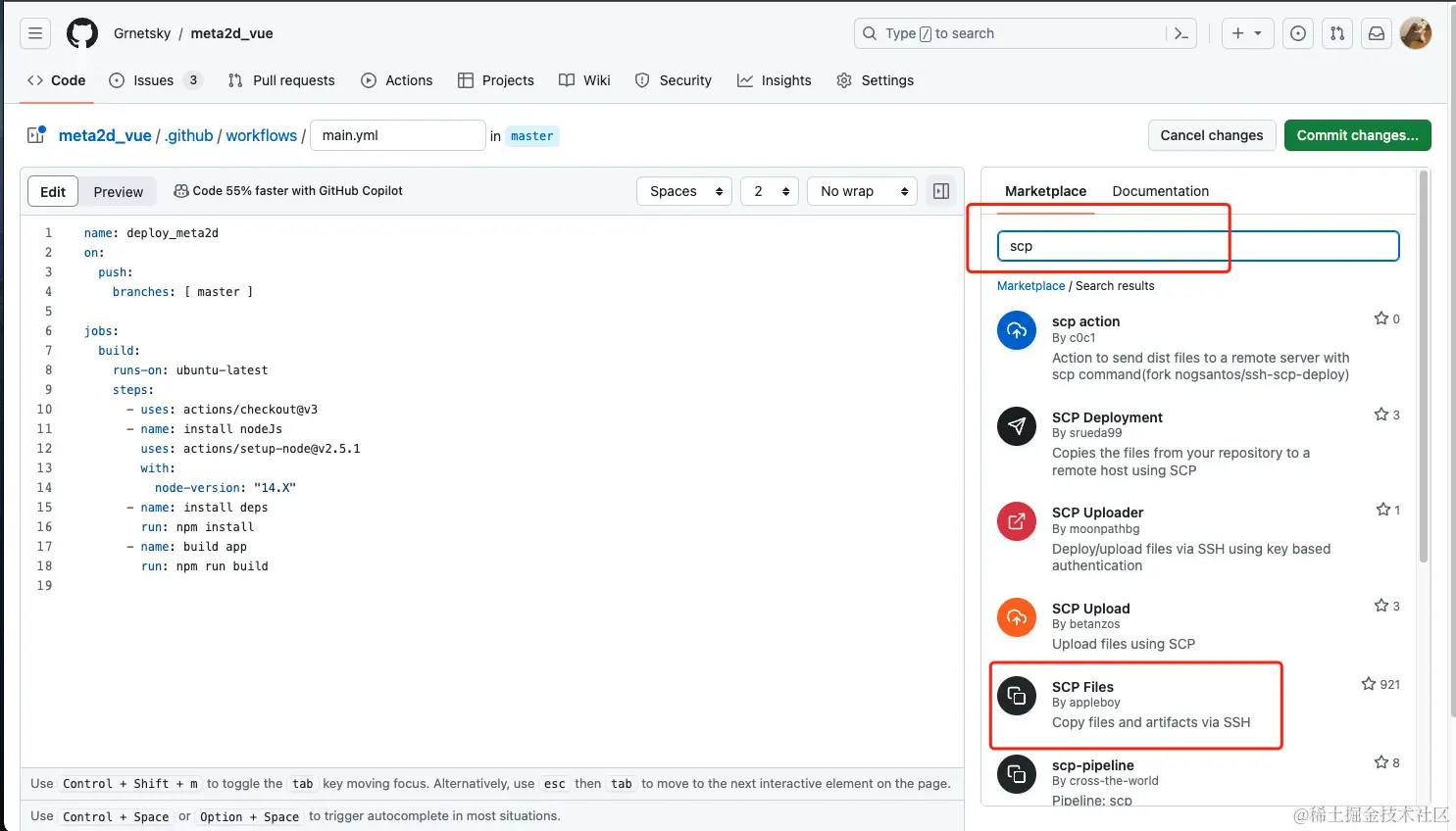
Task: Click the scp-pipeline copy icon
Action: click(x=1017, y=774)
